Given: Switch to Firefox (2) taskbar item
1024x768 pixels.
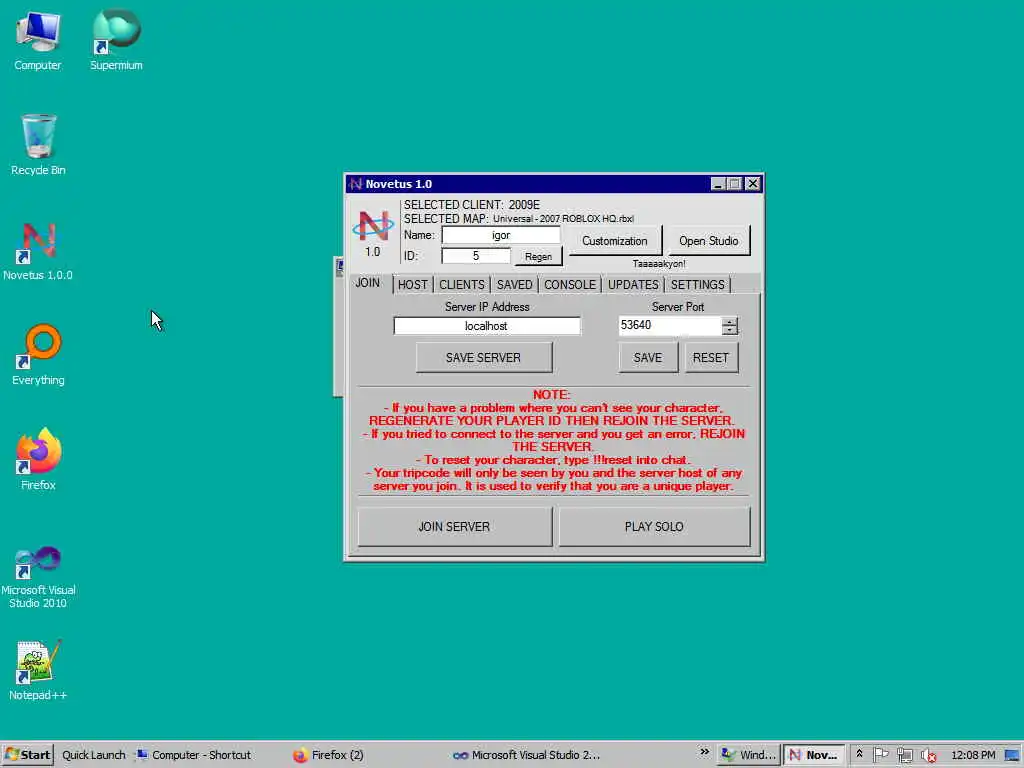Looking at the screenshot, I should coord(328,755).
